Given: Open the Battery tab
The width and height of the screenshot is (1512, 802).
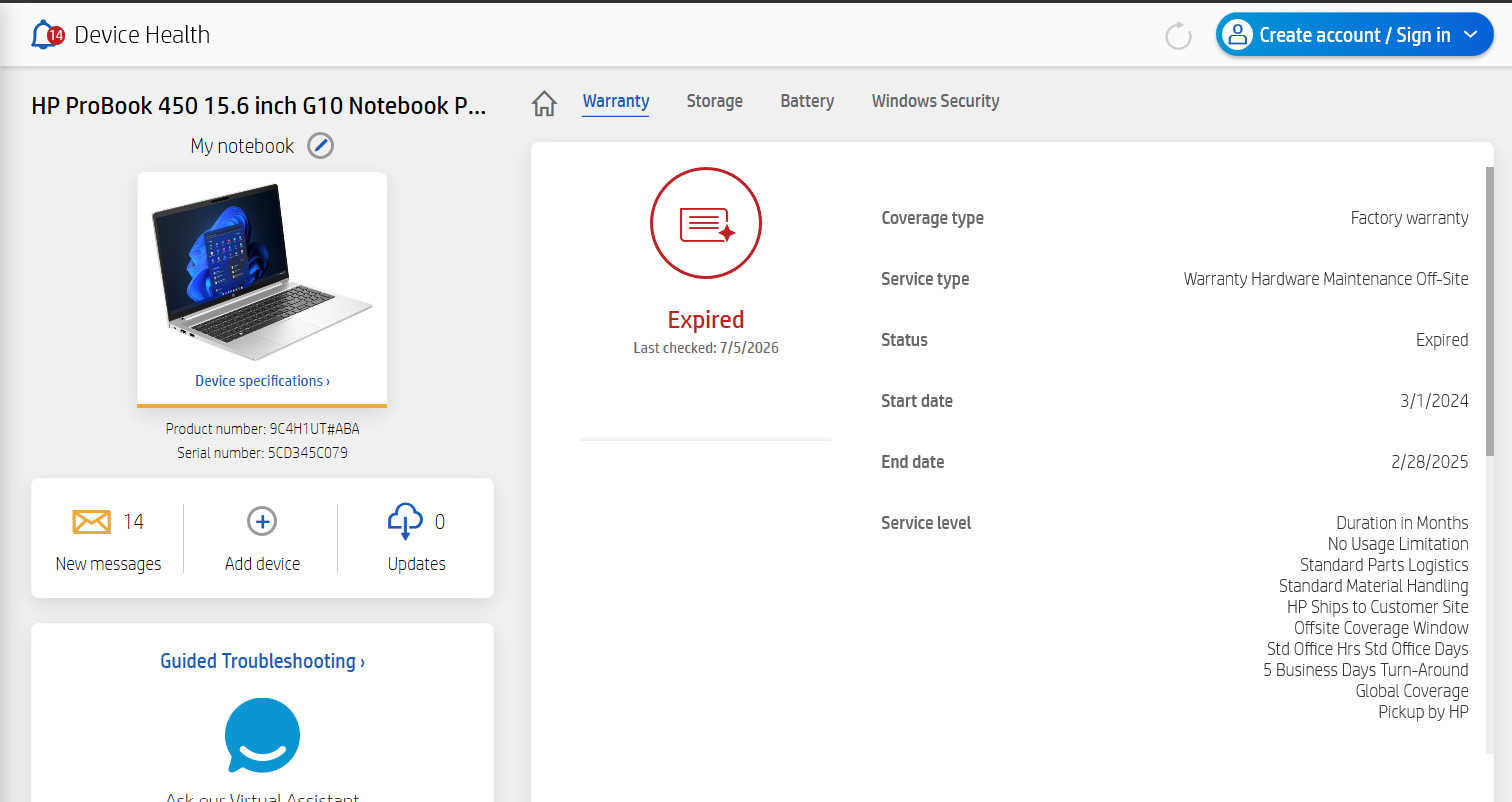Looking at the screenshot, I should click(x=807, y=101).
